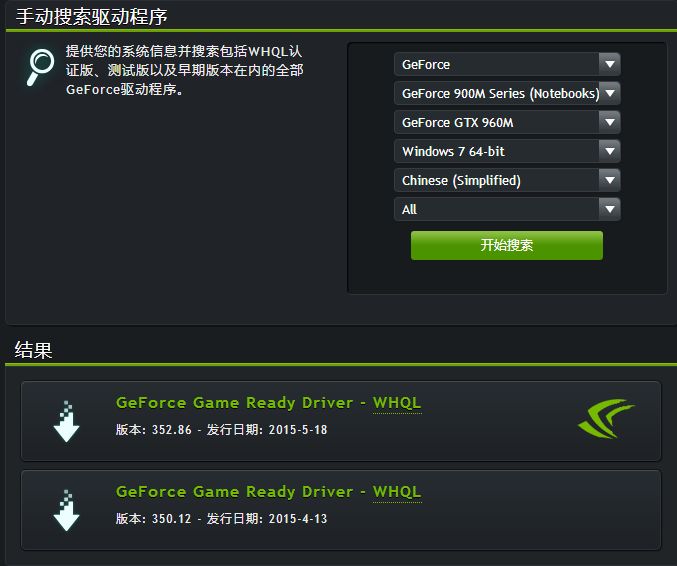This screenshot has height=566, width=677.
Task: Change the Windows 7 64-bit operating system
Action: tap(507, 151)
